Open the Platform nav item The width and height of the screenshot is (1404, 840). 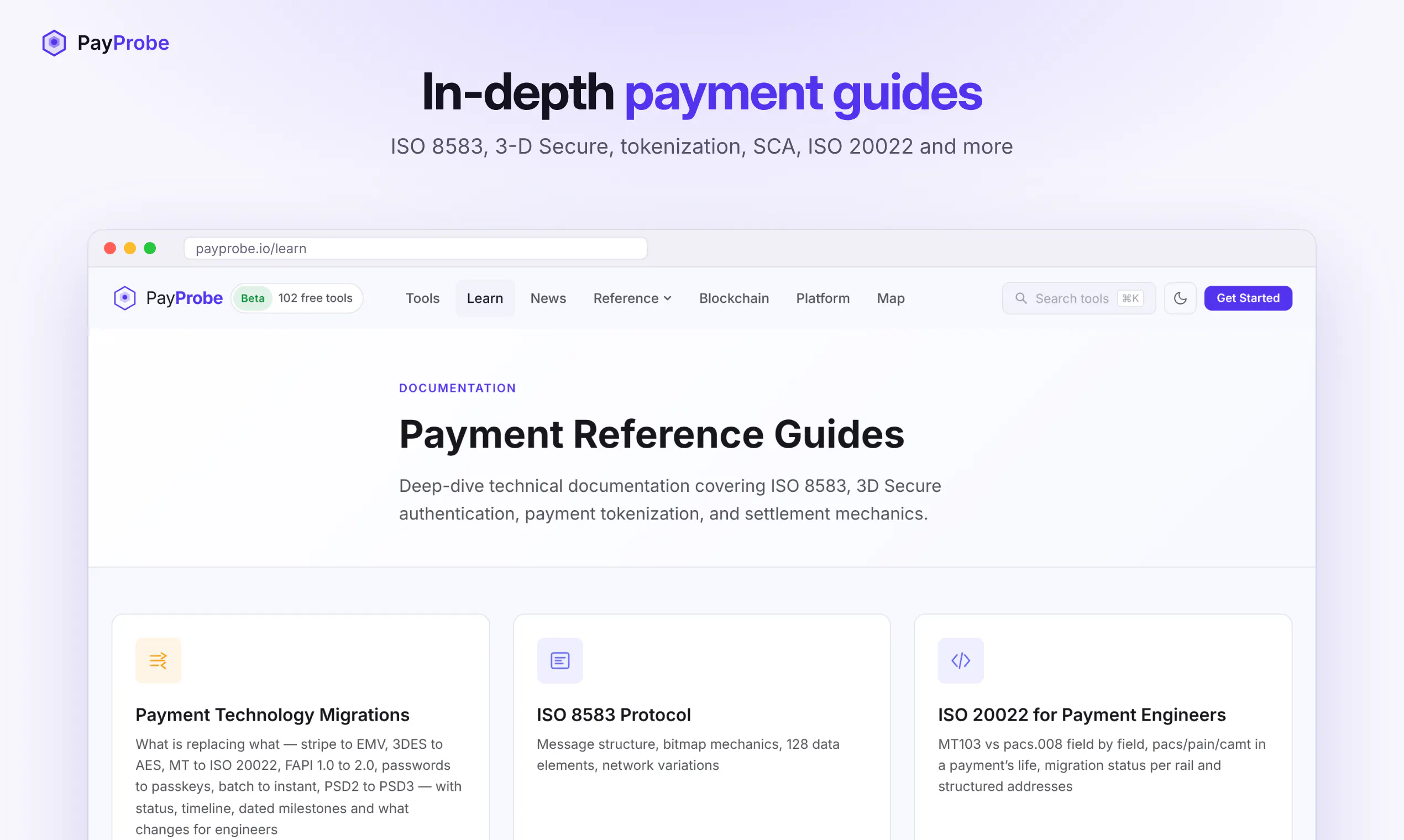tap(823, 298)
